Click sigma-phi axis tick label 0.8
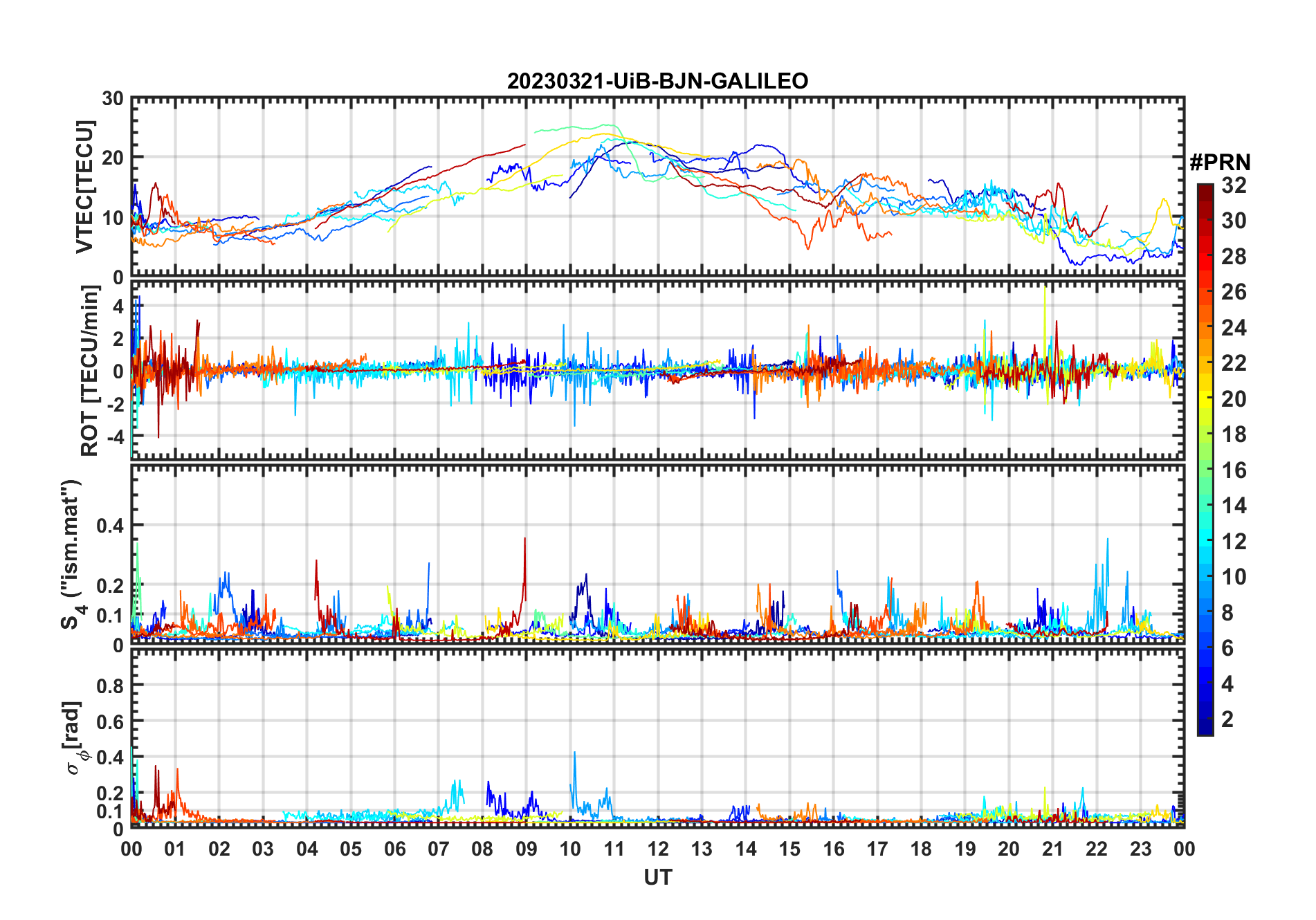The image size is (1316, 920). [110, 686]
